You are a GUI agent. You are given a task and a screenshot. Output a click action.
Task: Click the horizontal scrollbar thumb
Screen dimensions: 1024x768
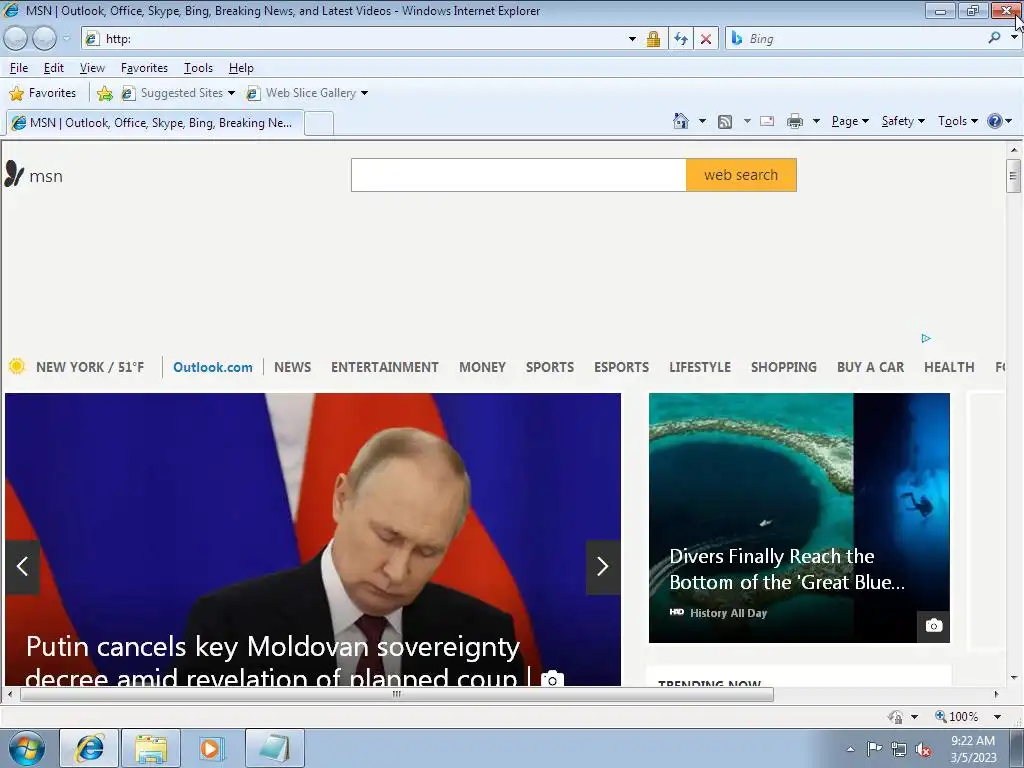point(396,694)
